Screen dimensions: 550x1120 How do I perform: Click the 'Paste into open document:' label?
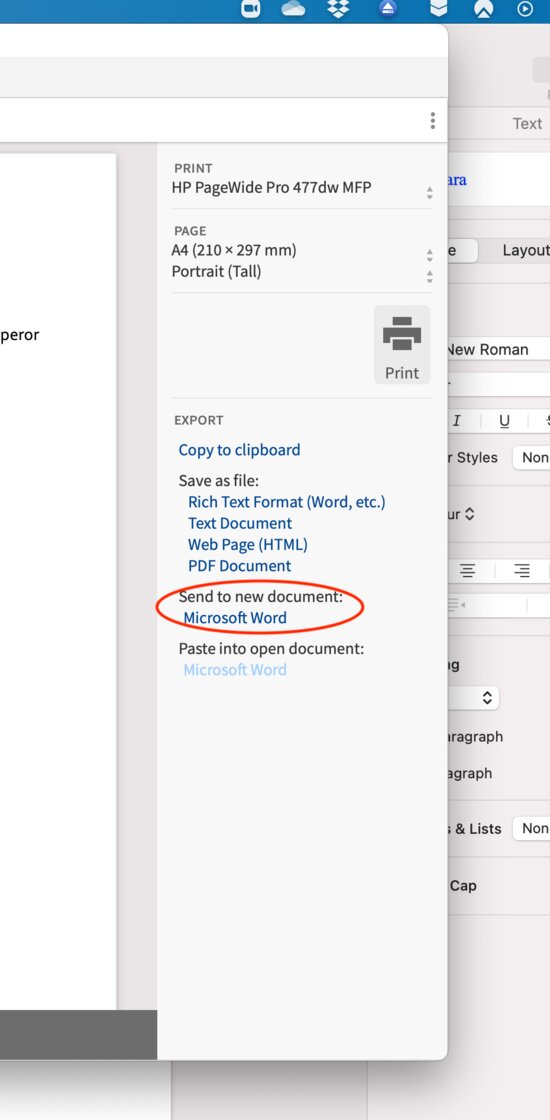coord(271,649)
